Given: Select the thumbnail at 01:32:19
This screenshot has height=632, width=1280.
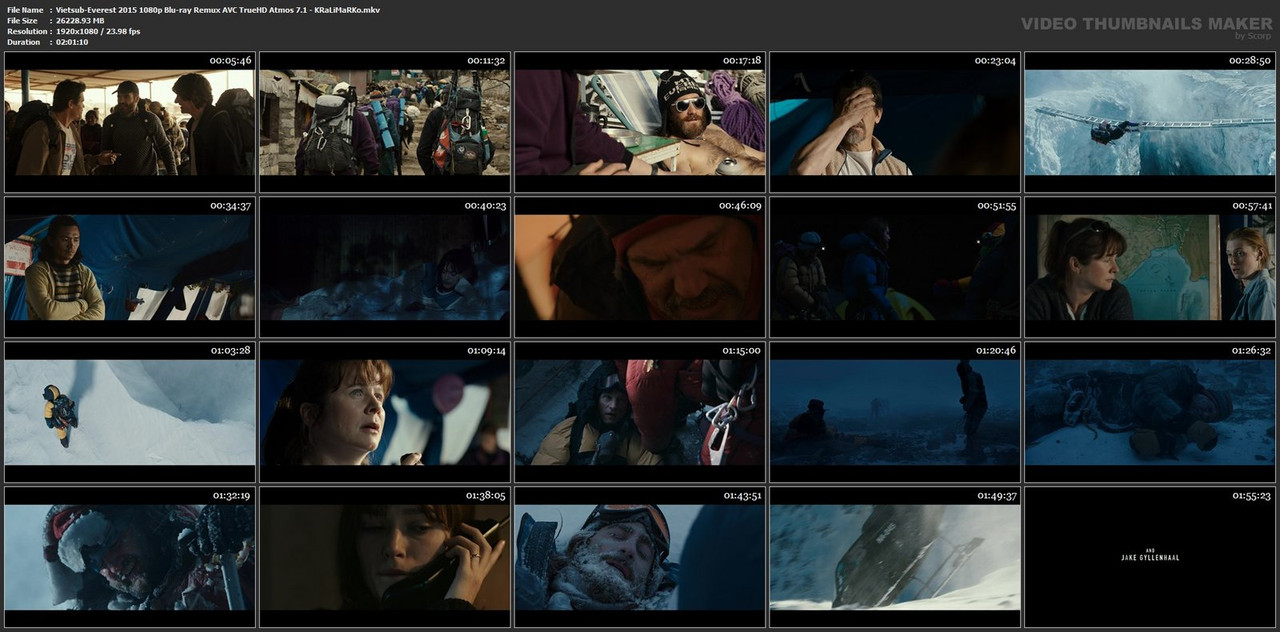Looking at the screenshot, I should (130, 557).
